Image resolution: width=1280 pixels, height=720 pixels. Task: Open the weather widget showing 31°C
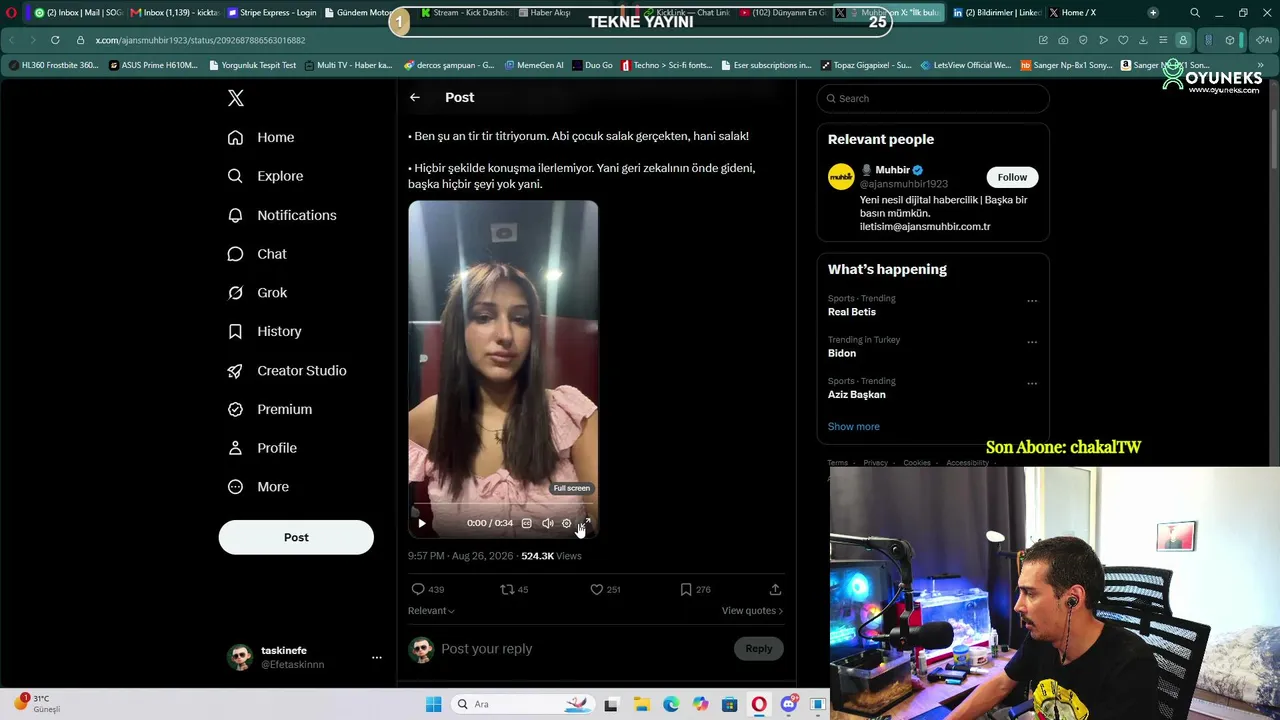(x=38, y=703)
